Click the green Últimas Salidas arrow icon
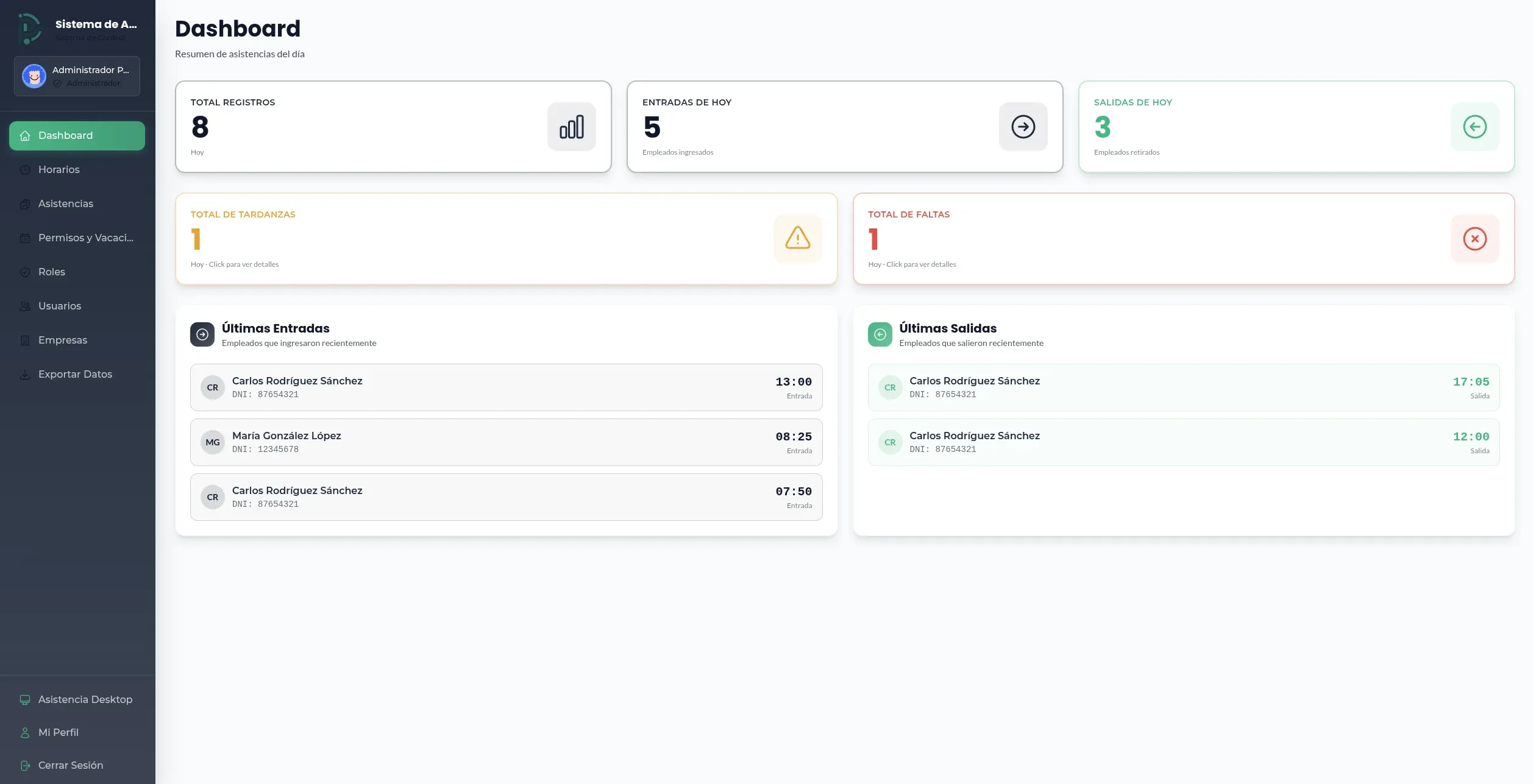 pos(880,334)
